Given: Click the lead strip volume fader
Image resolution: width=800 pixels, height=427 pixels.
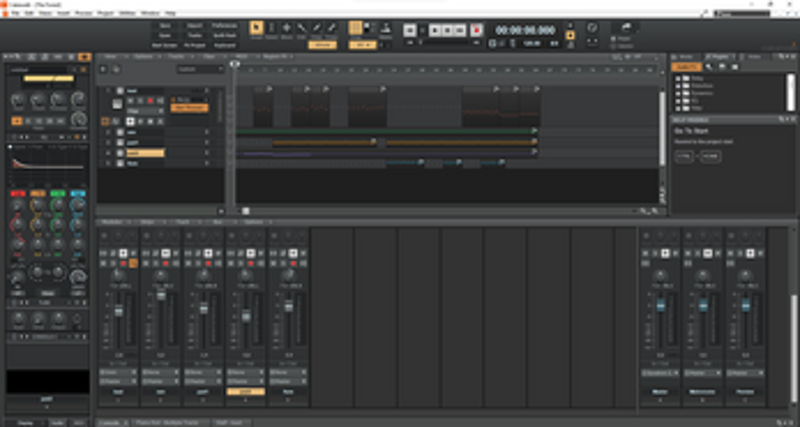Looking at the screenshot, I should (119, 311).
